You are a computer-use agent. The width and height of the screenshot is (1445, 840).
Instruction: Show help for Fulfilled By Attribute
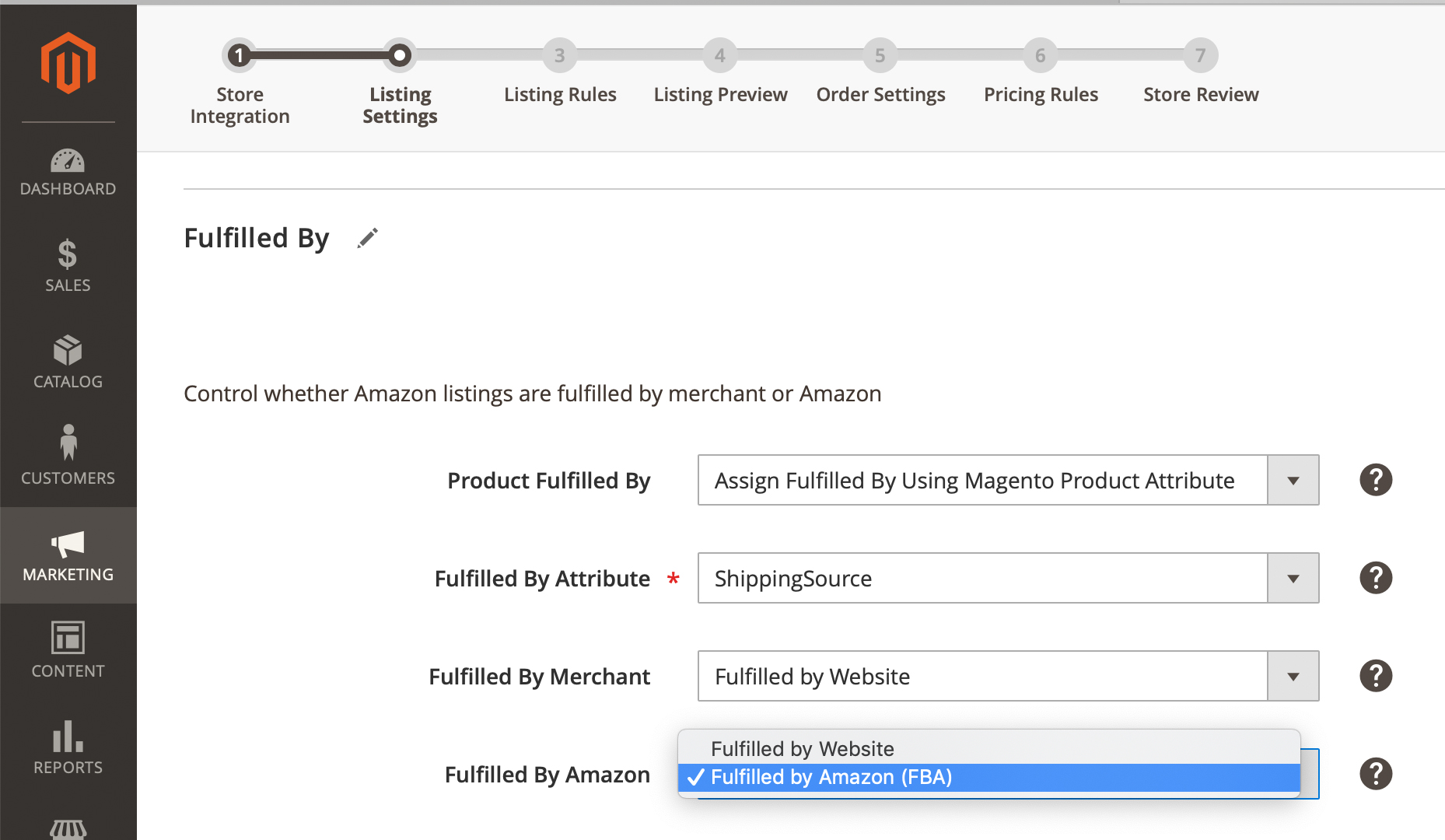point(1376,578)
